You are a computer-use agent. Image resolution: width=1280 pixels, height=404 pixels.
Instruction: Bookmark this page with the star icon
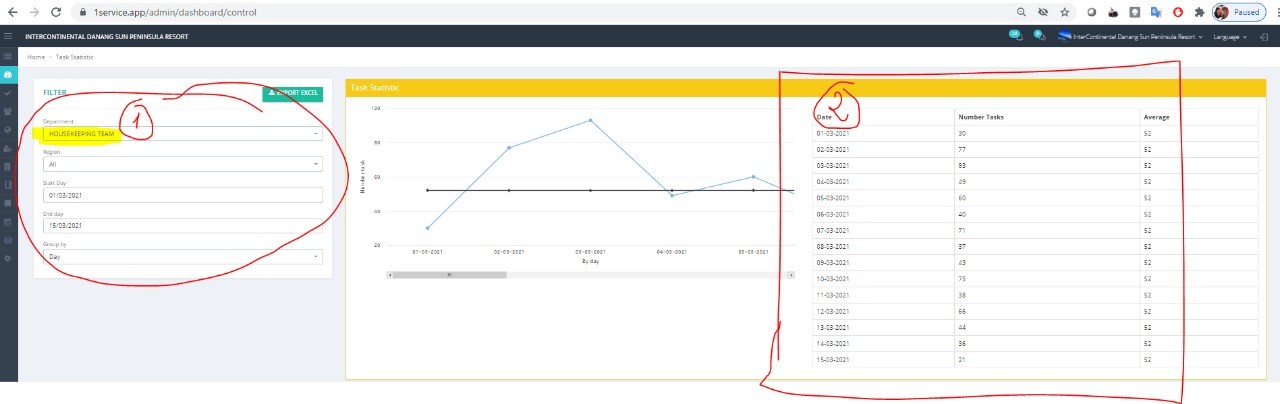click(1064, 12)
